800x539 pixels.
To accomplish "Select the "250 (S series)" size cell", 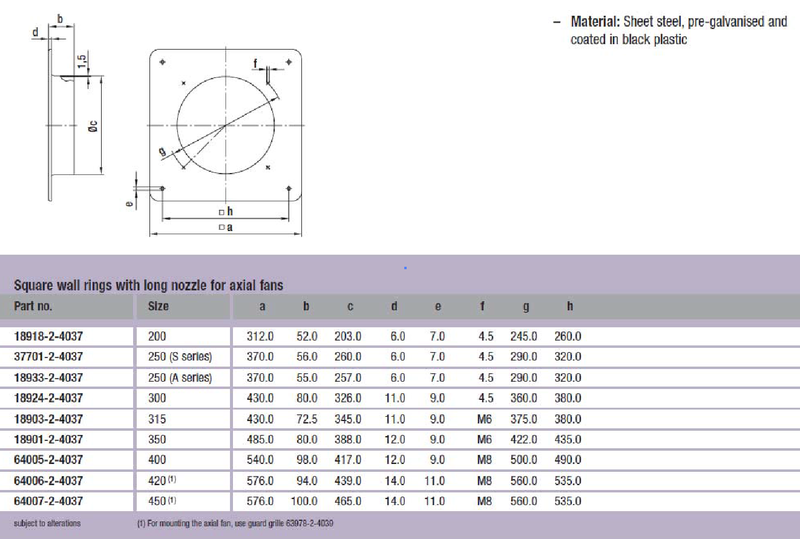I will pos(180,355).
